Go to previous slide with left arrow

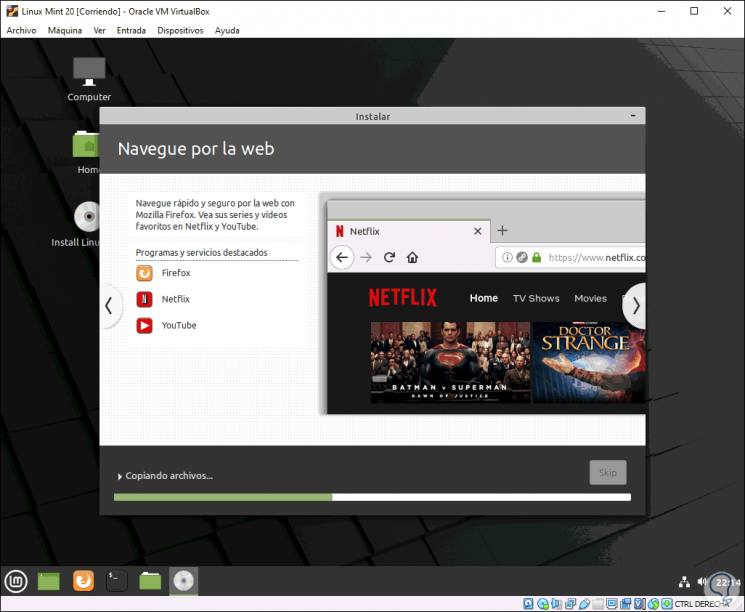point(110,306)
